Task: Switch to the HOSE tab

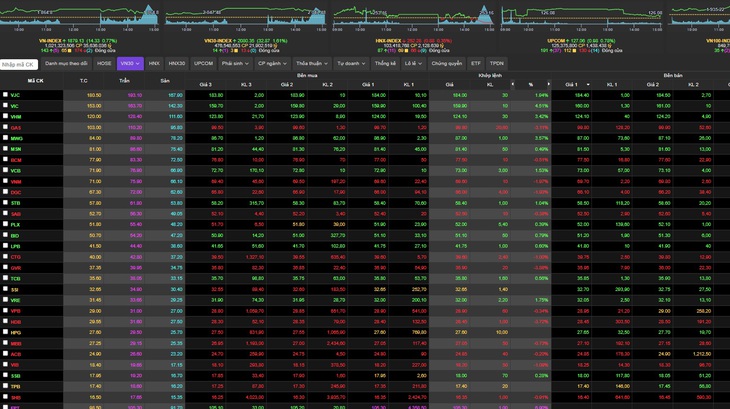Action: [104, 63]
